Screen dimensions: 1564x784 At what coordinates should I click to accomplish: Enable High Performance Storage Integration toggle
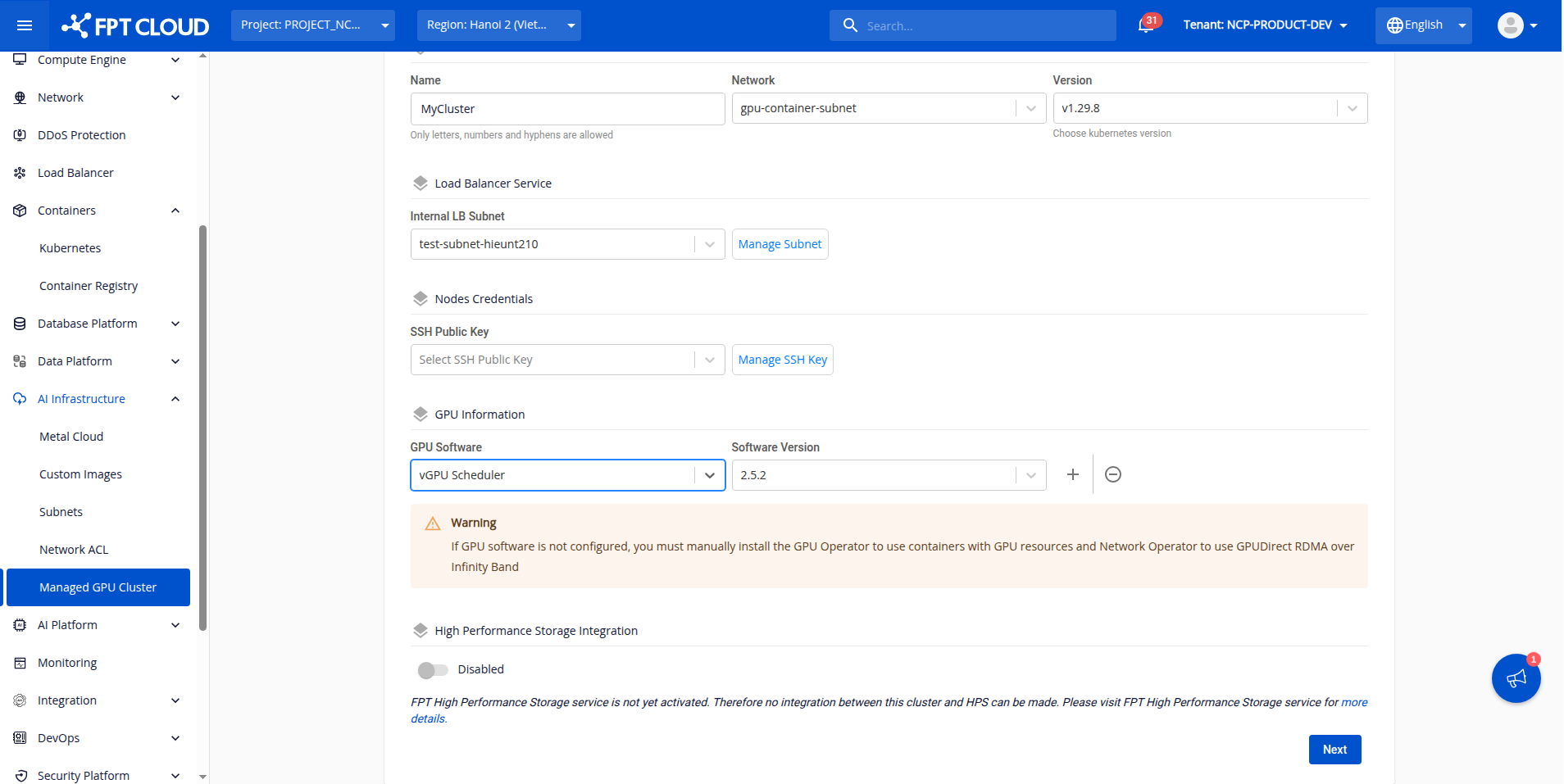point(433,670)
